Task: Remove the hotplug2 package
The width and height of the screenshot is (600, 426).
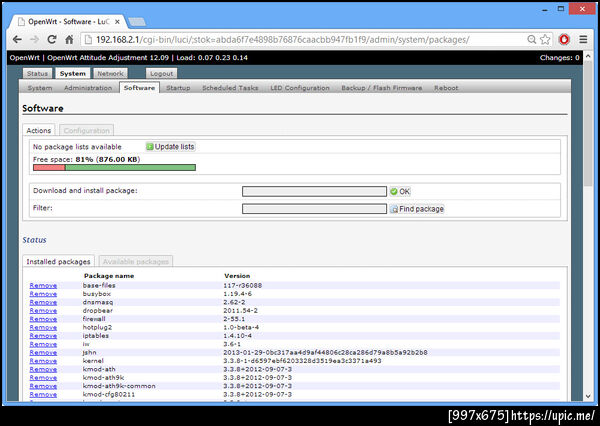Action: (43, 328)
